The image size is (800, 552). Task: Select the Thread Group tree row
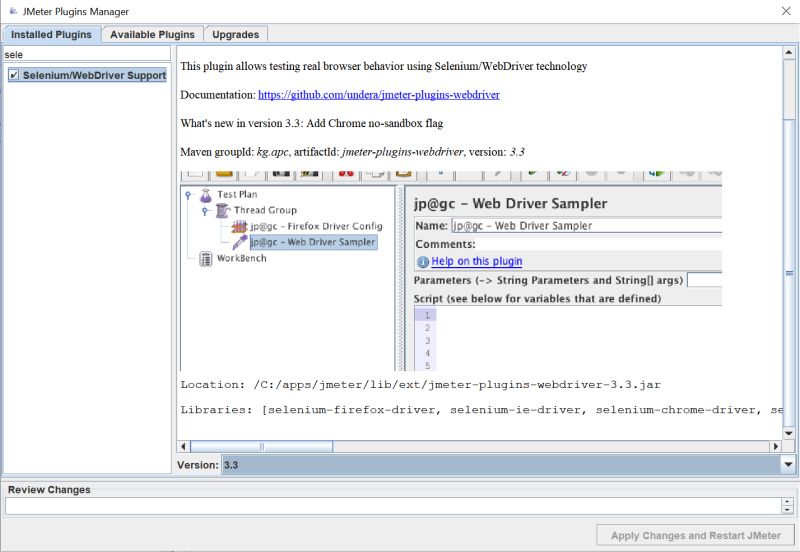point(265,210)
